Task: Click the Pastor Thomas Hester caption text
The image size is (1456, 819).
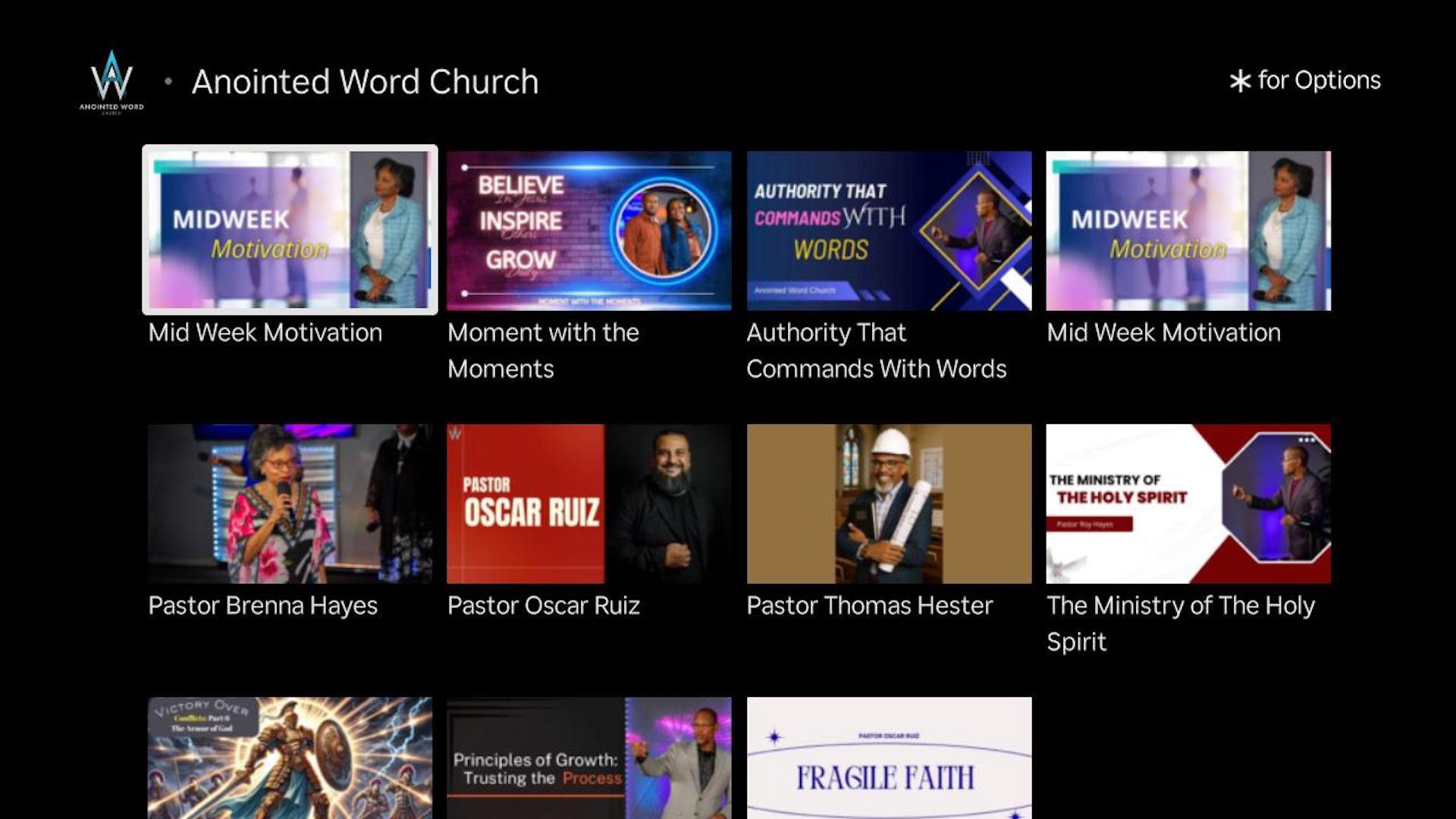Action: coord(869,605)
